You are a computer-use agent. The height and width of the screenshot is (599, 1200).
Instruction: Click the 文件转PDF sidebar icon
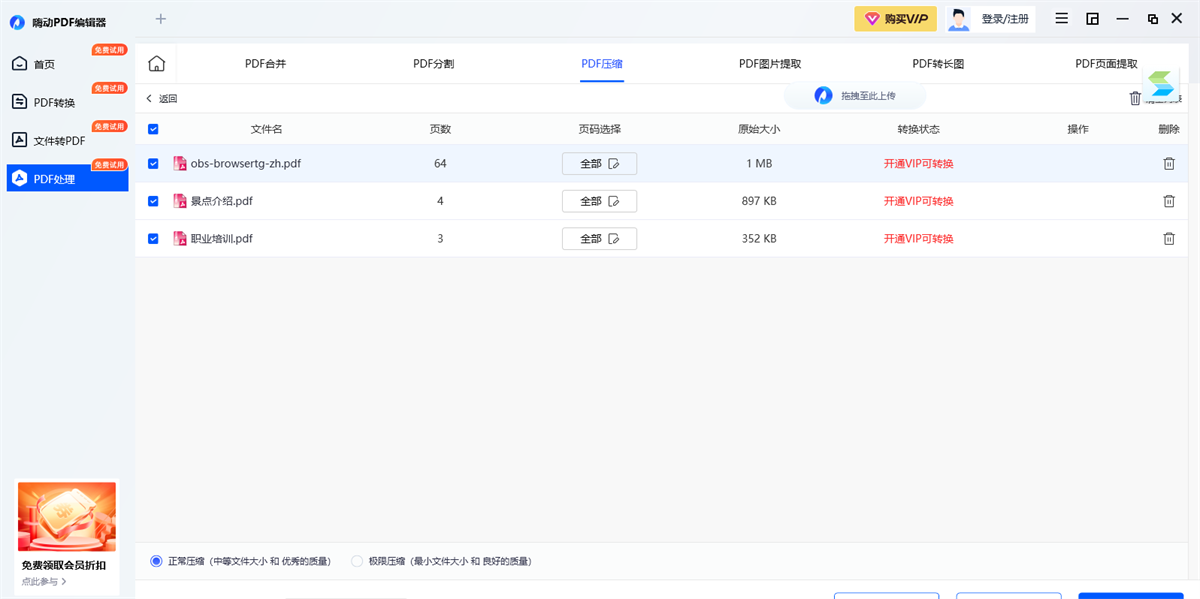tap(19, 140)
